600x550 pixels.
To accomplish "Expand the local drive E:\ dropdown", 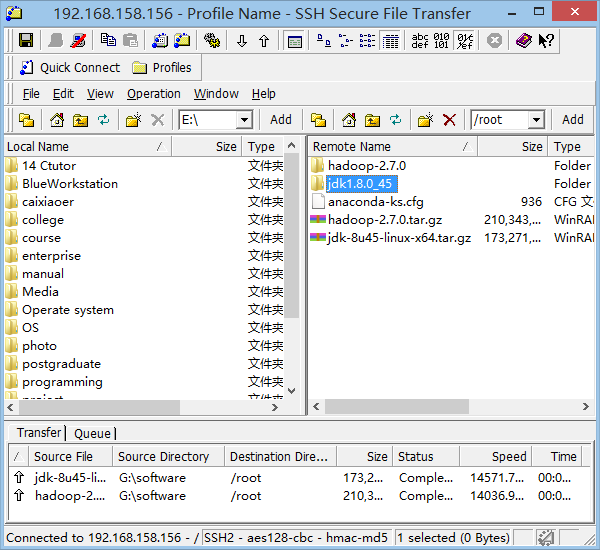I will [244, 120].
